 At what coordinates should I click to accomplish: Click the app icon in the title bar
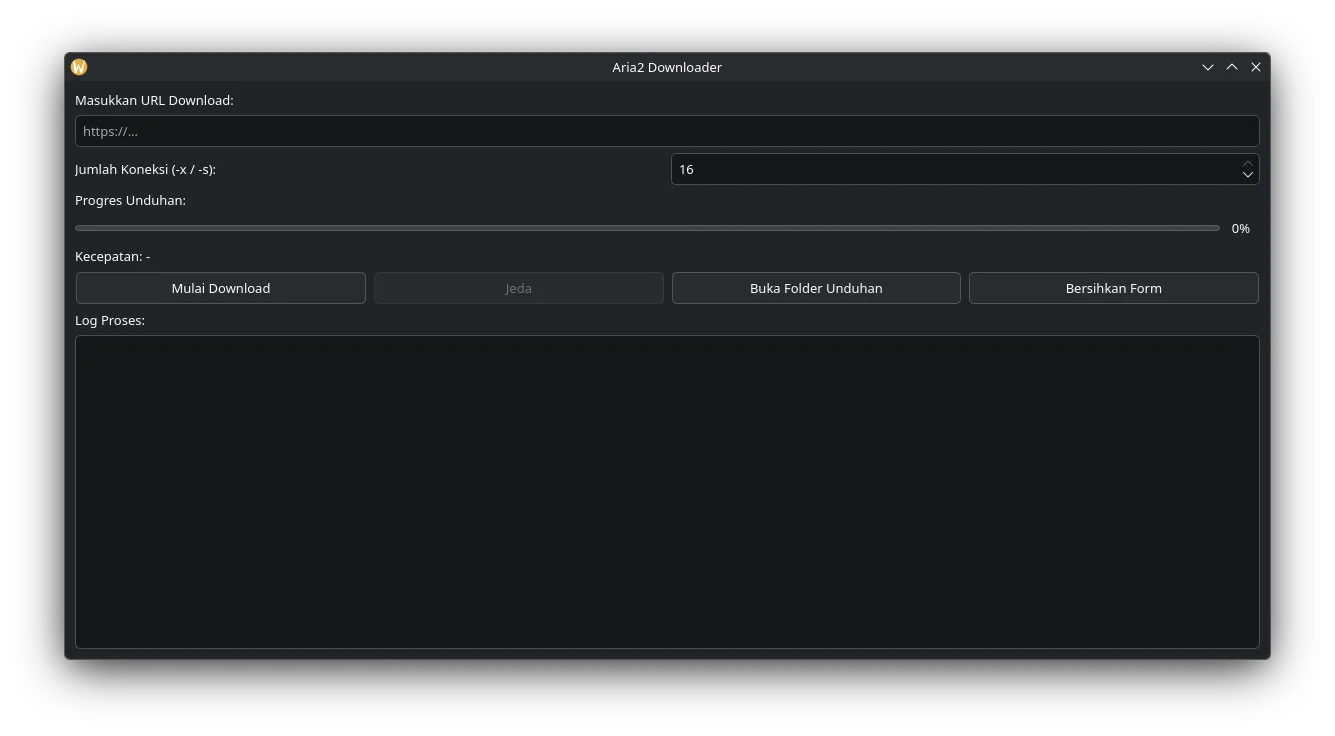[79, 67]
